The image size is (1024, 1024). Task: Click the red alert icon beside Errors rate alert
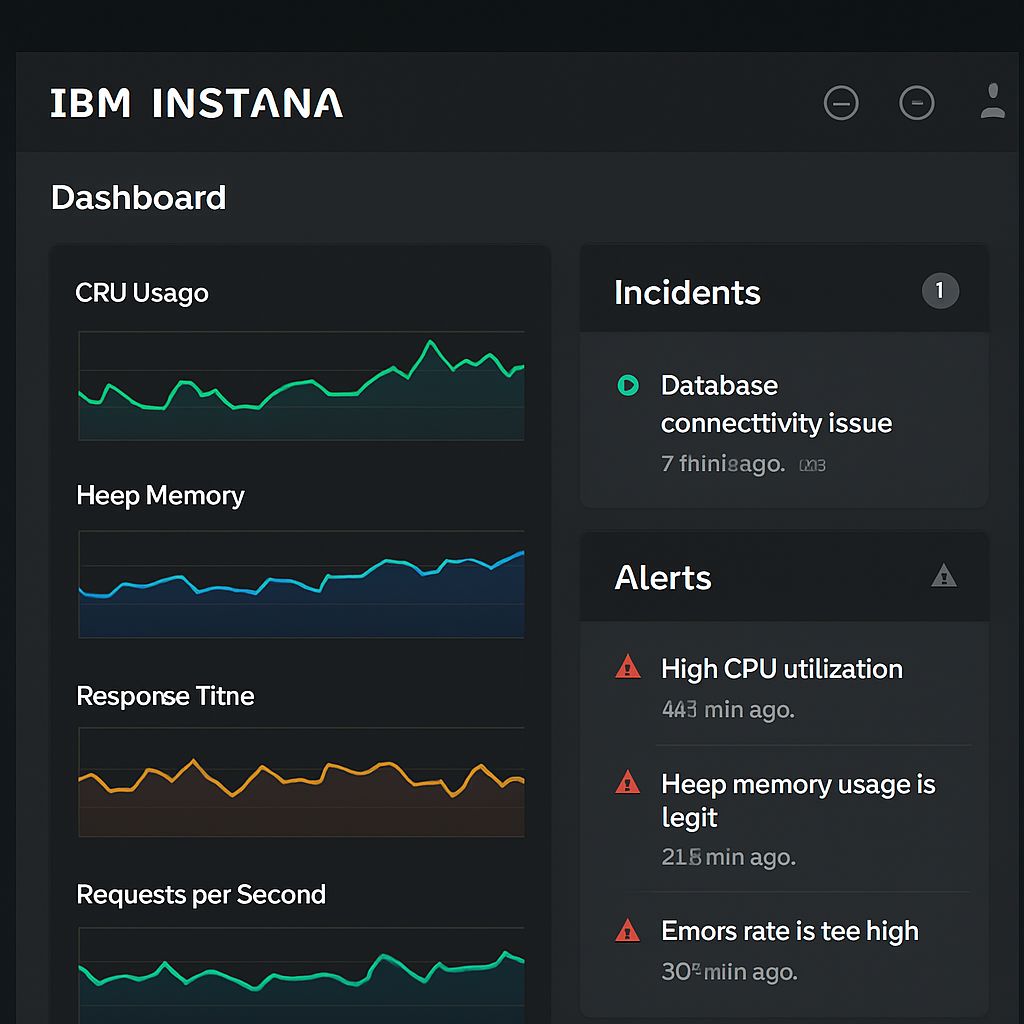[629, 931]
